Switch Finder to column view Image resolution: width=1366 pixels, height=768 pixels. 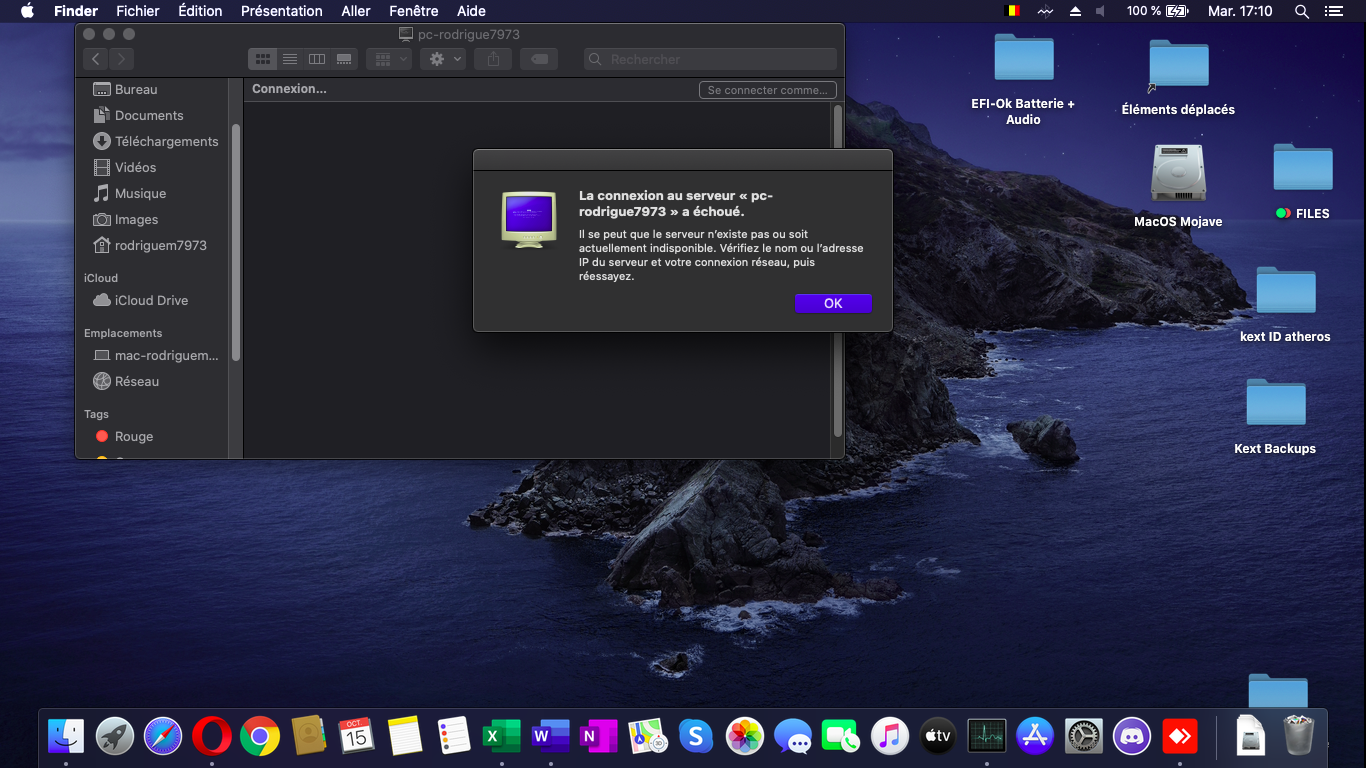tap(317, 59)
